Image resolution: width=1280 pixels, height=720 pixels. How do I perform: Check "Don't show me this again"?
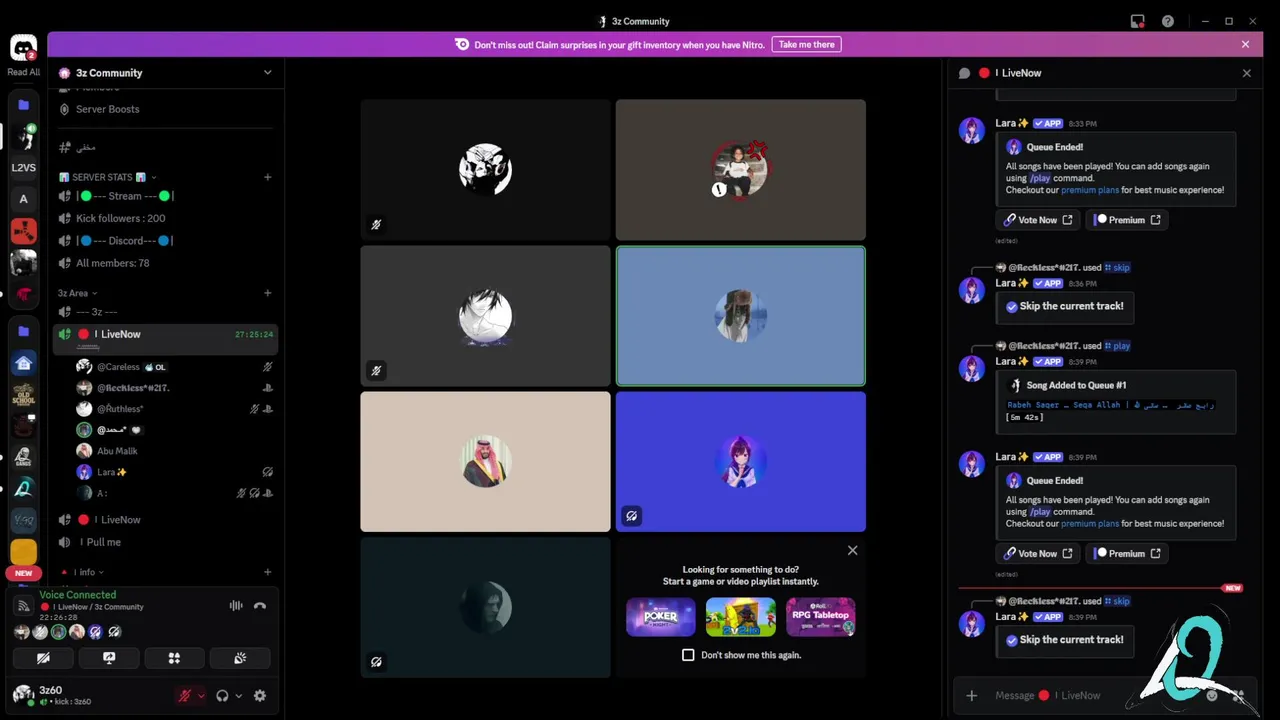[x=688, y=655]
